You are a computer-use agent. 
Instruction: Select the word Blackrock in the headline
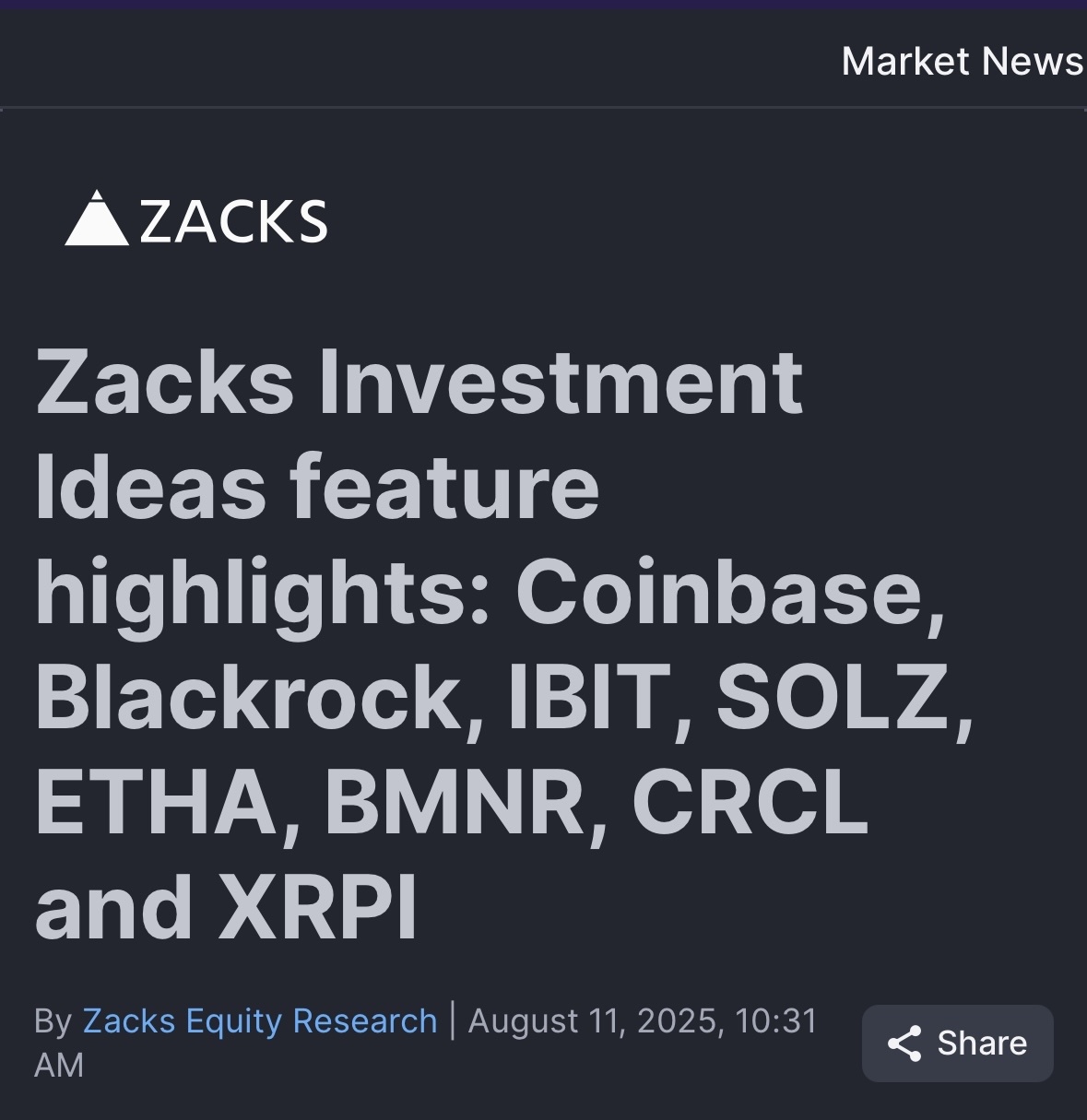click(247, 696)
